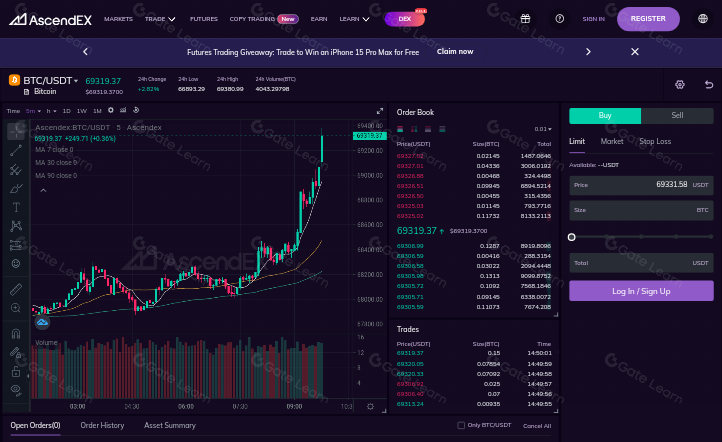Select the pitchfork drawing tool
The width and height of the screenshot is (722, 442).
pyautogui.click(x=16, y=169)
